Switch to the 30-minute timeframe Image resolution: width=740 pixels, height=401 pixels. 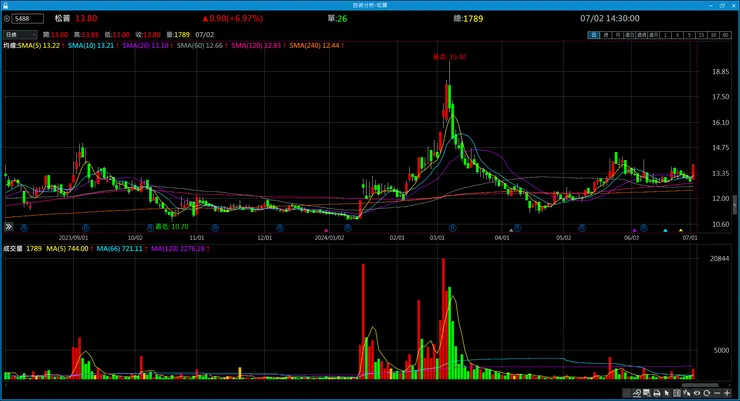714,35
